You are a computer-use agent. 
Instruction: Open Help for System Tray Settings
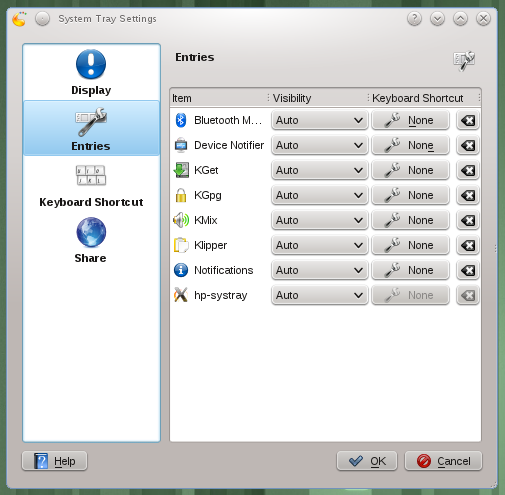point(55,461)
